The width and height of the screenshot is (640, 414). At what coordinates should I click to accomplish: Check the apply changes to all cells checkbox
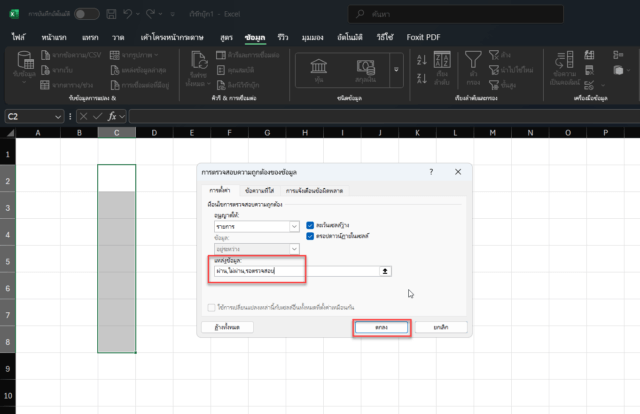click(x=211, y=307)
